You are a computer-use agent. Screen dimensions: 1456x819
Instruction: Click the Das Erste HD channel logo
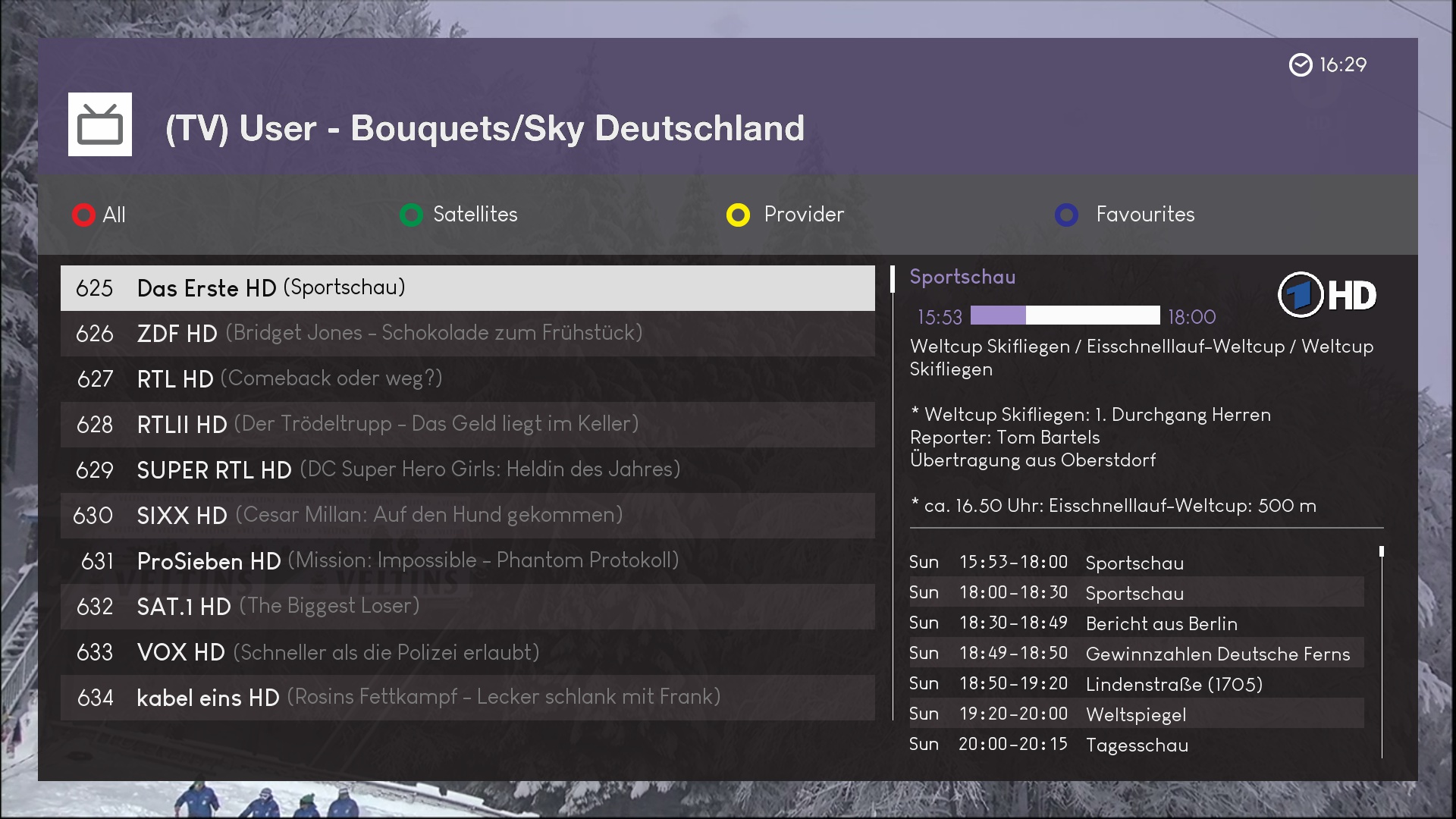click(1327, 295)
